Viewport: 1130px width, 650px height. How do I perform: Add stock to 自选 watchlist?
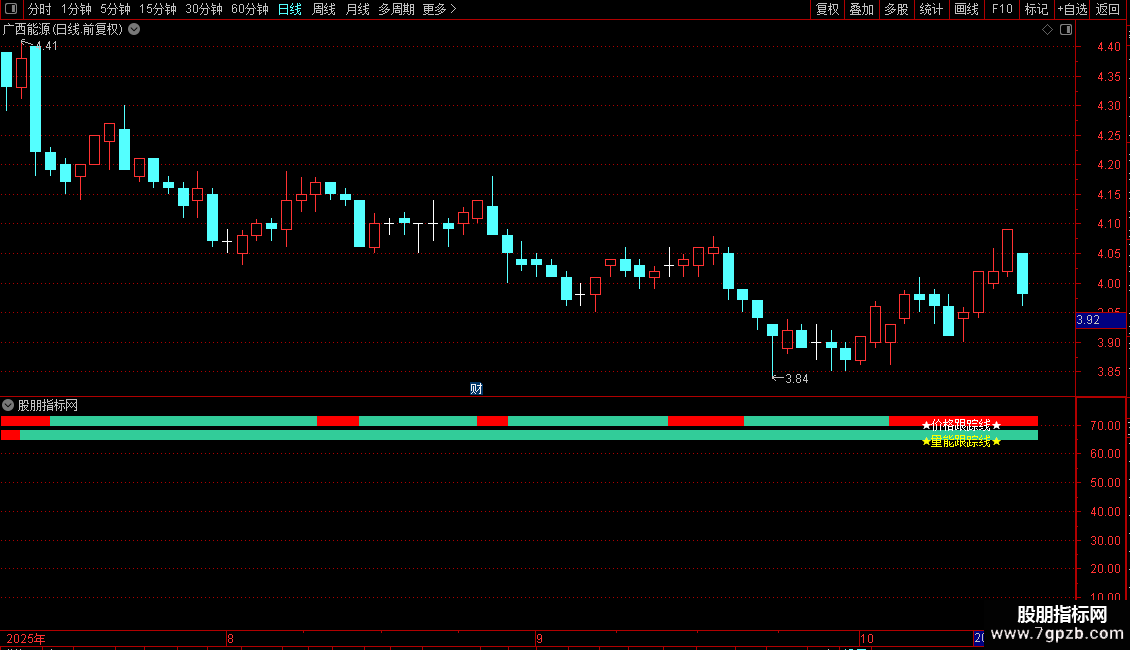pos(1072,9)
